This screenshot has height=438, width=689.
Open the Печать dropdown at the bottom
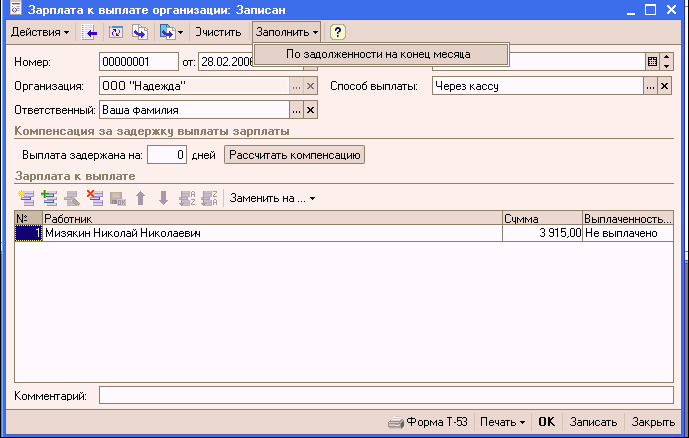[501, 422]
